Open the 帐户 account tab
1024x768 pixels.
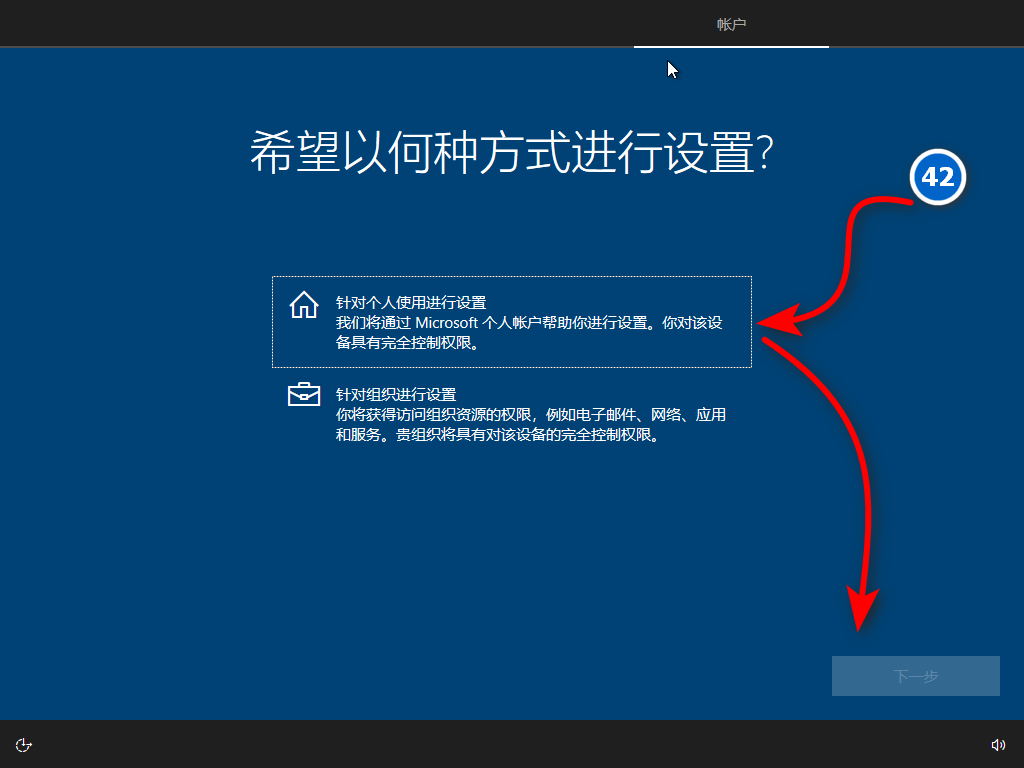pos(731,25)
